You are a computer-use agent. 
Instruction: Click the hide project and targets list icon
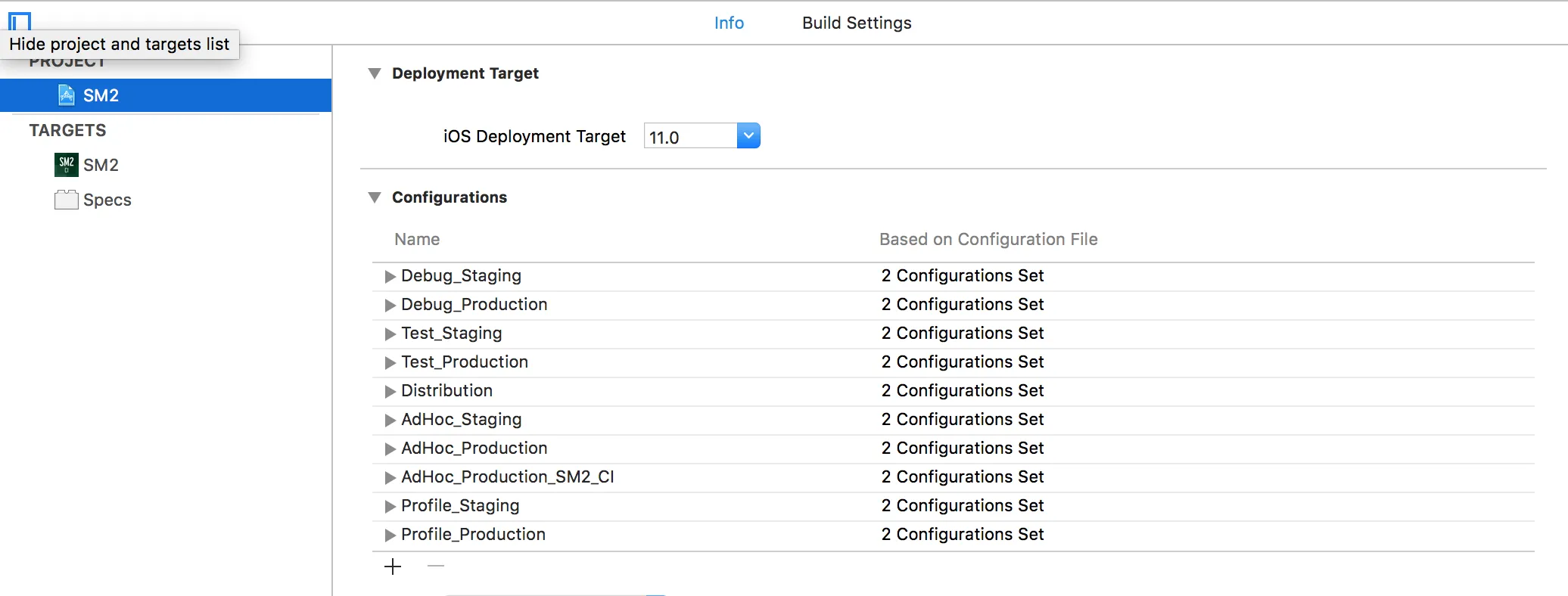(20, 20)
